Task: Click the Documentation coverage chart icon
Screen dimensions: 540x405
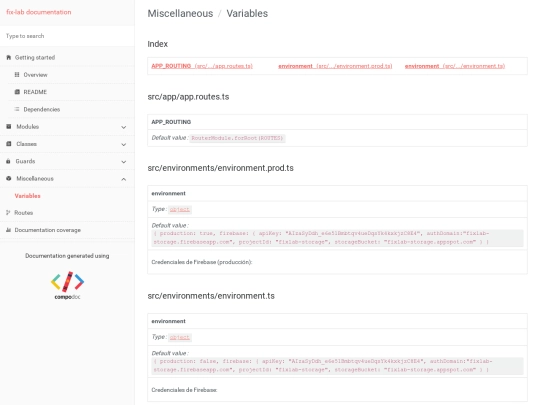Action: [x=8, y=230]
